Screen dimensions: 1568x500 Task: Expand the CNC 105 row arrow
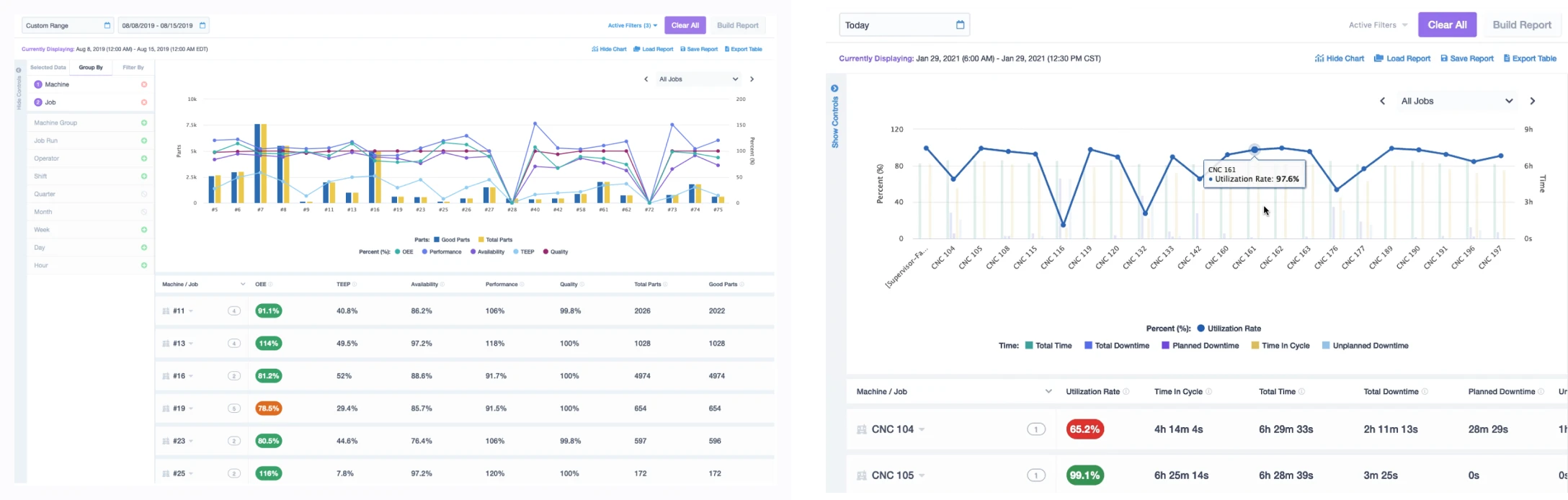(x=922, y=476)
